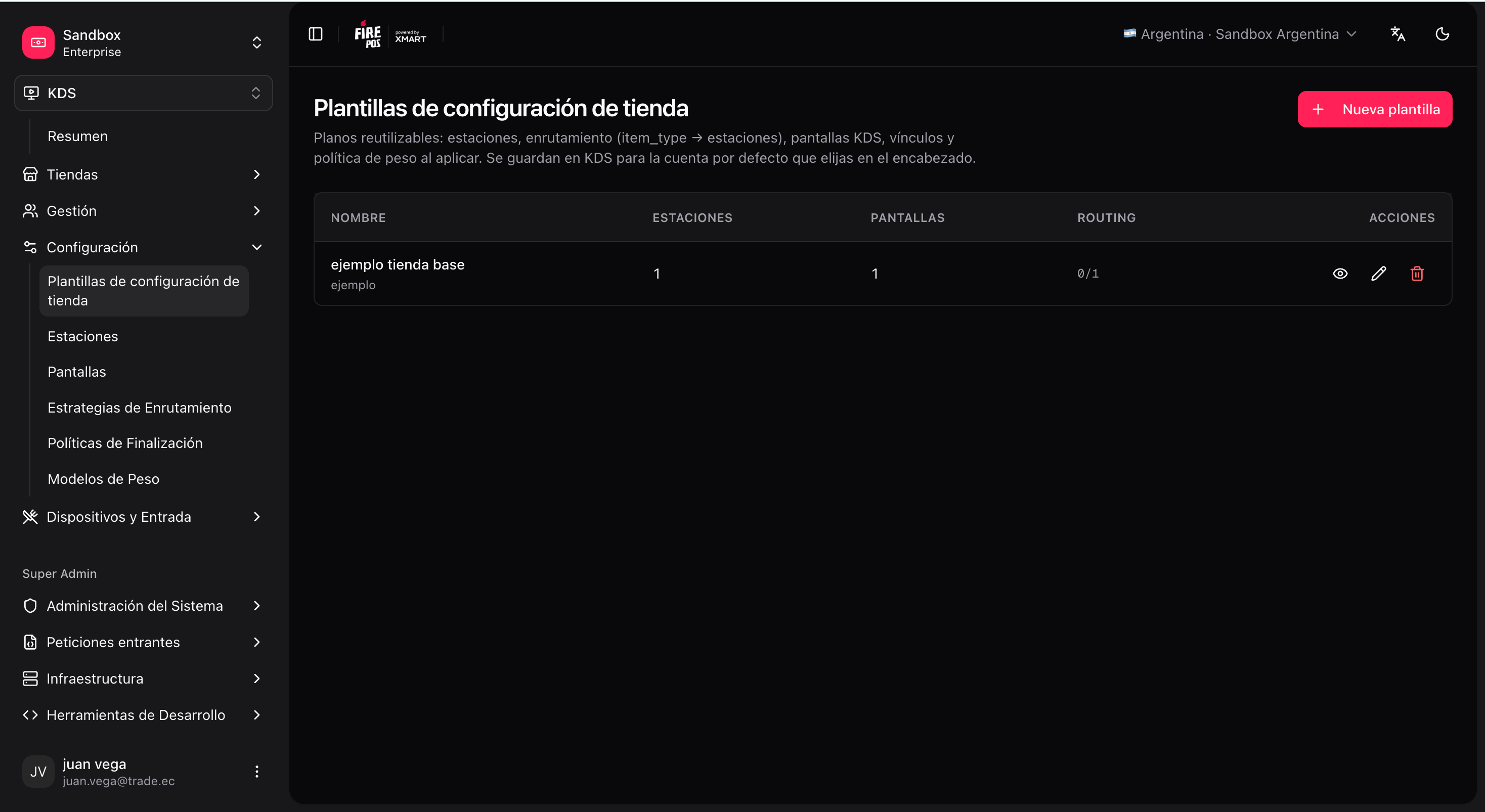
Task: Click the ESTACIONES column header
Action: point(692,218)
